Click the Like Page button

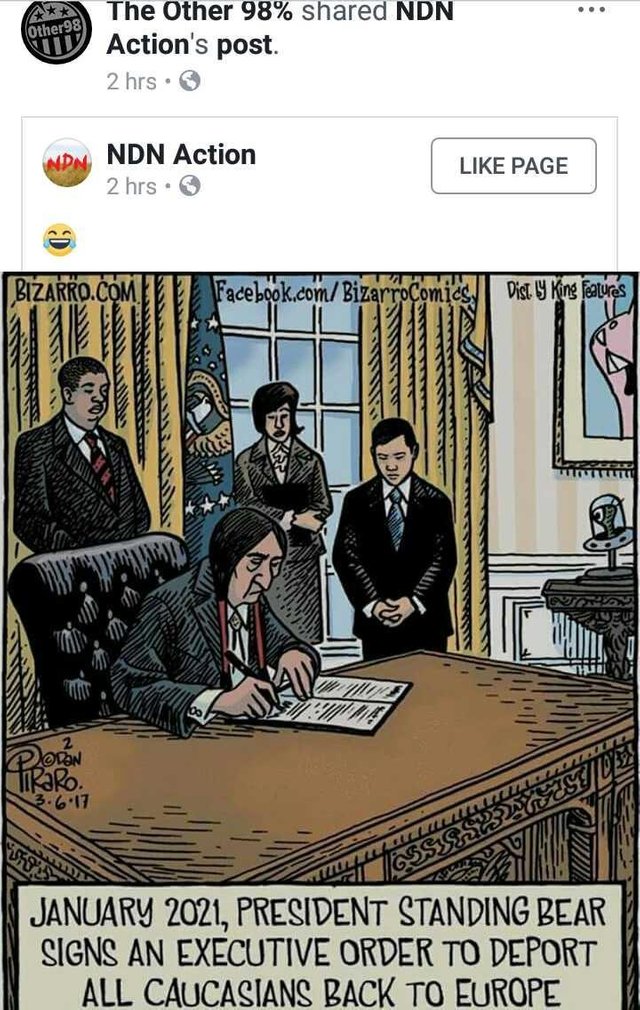pos(514,166)
